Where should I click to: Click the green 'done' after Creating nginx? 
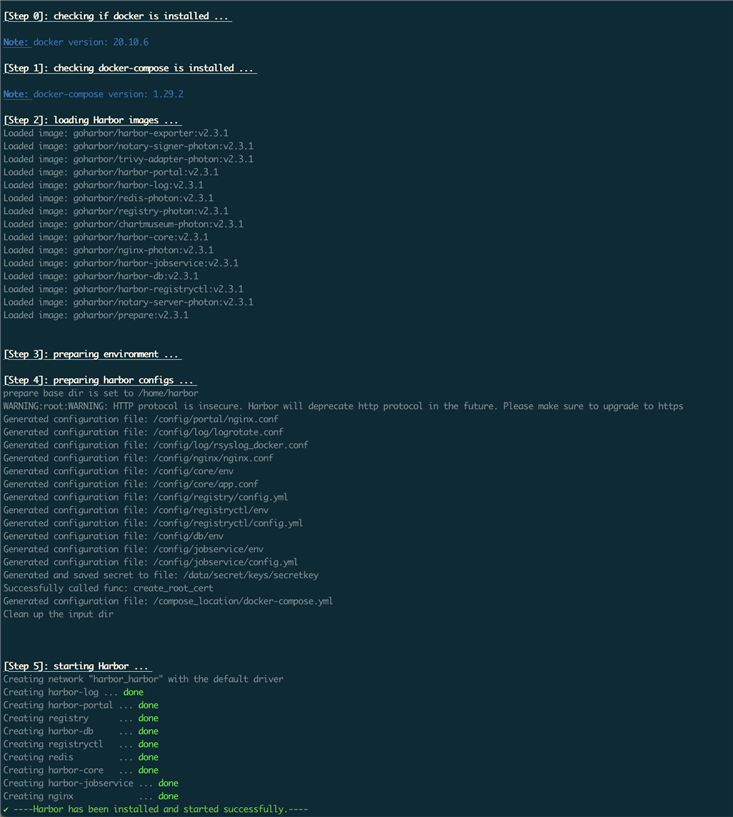click(168, 796)
